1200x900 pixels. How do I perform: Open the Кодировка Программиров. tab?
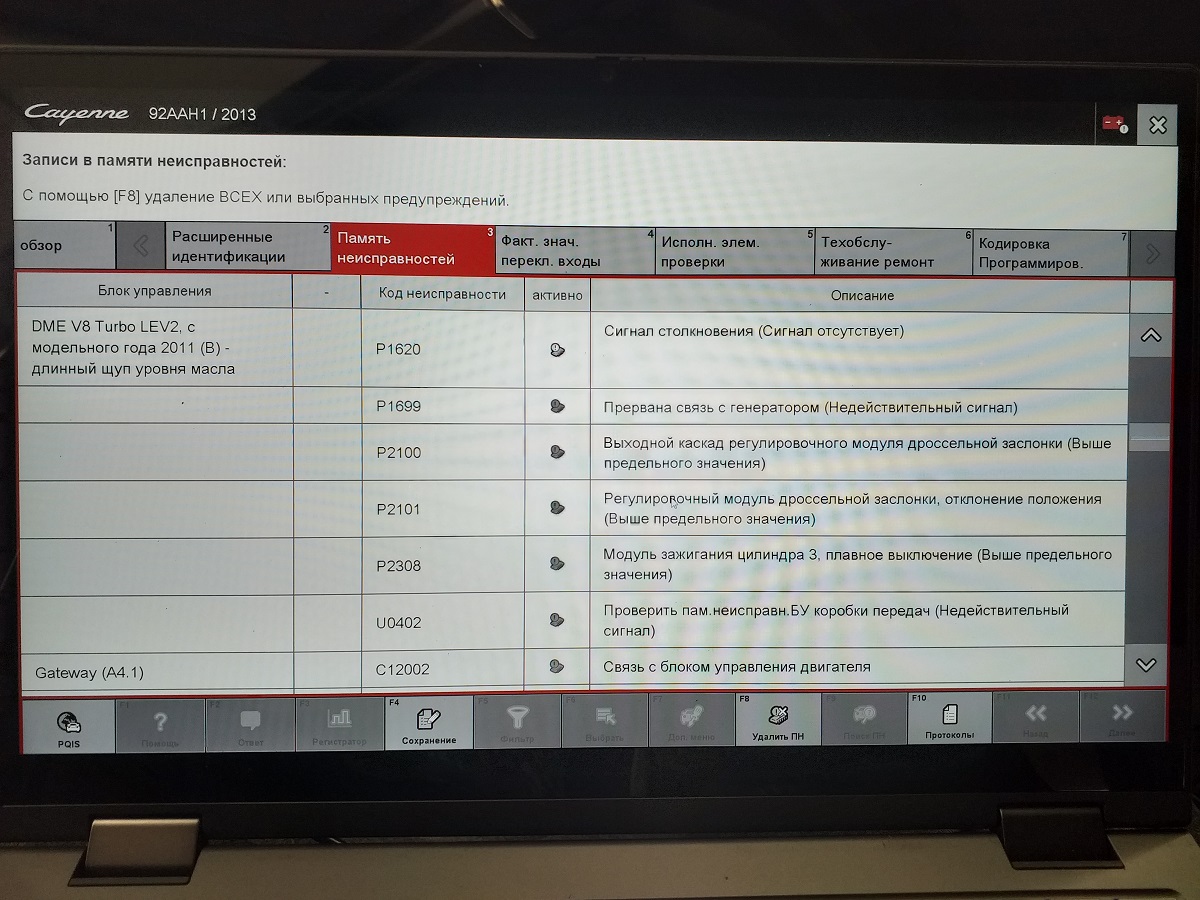(x=1049, y=253)
